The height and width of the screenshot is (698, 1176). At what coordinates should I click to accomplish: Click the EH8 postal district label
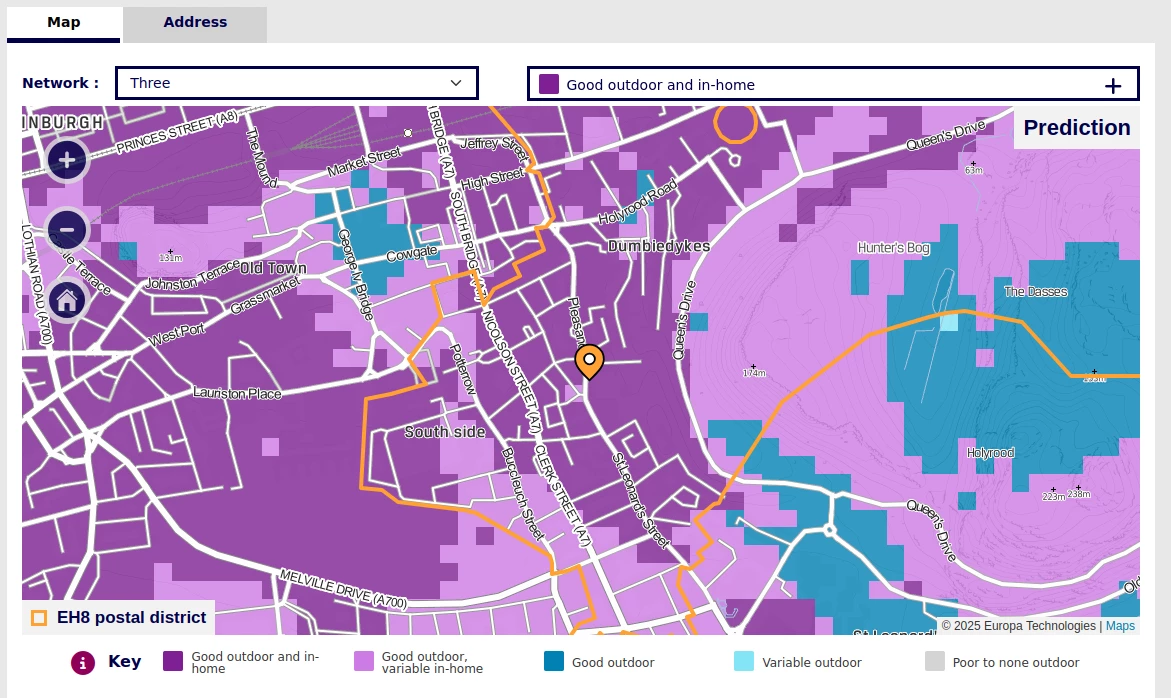(131, 618)
